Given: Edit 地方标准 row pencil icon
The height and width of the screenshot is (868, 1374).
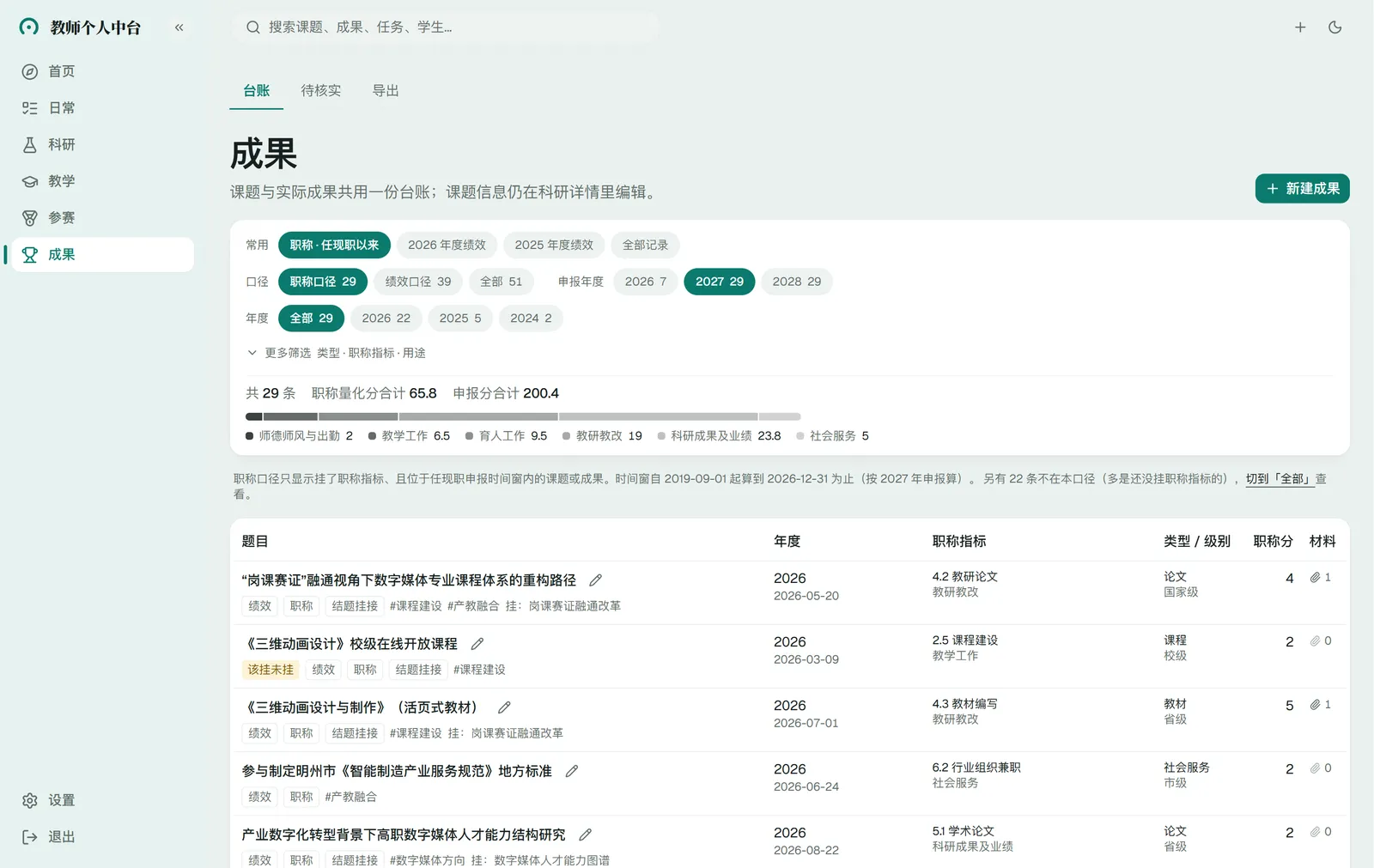Looking at the screenshot, I should [572, 771].
